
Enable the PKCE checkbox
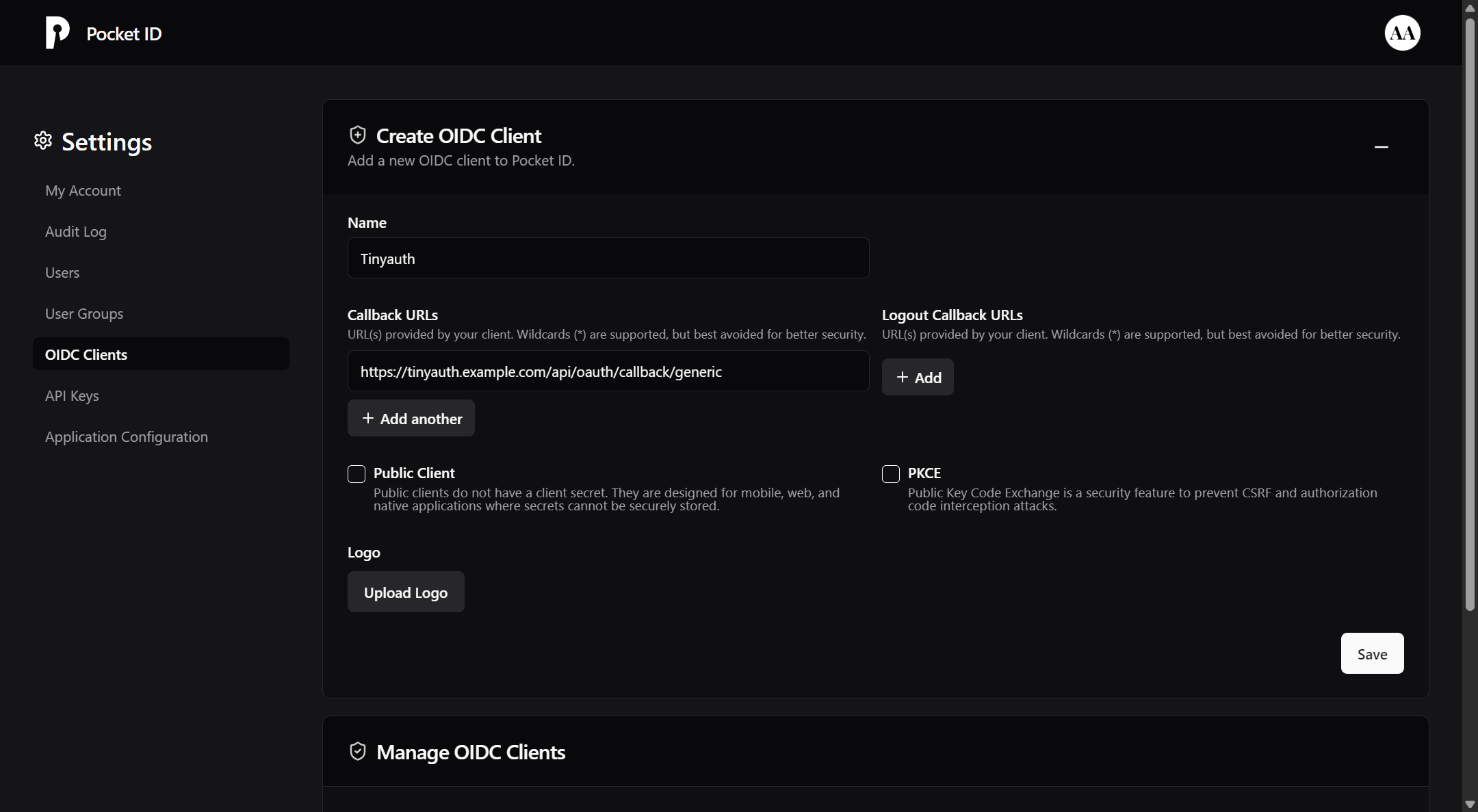click(x=891, y=474)
